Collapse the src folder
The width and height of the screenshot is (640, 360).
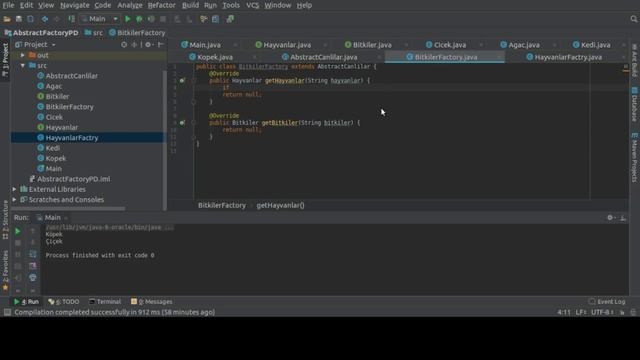pyautogui.click(x=23, y=65)
